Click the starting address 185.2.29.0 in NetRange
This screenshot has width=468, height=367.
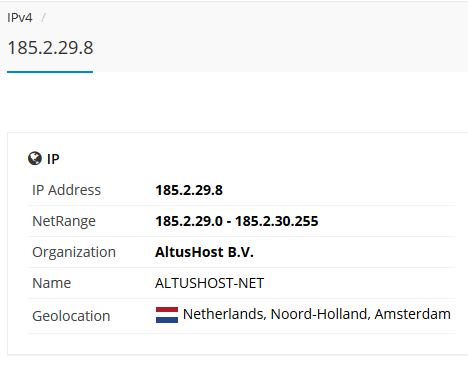coord(189,221)
